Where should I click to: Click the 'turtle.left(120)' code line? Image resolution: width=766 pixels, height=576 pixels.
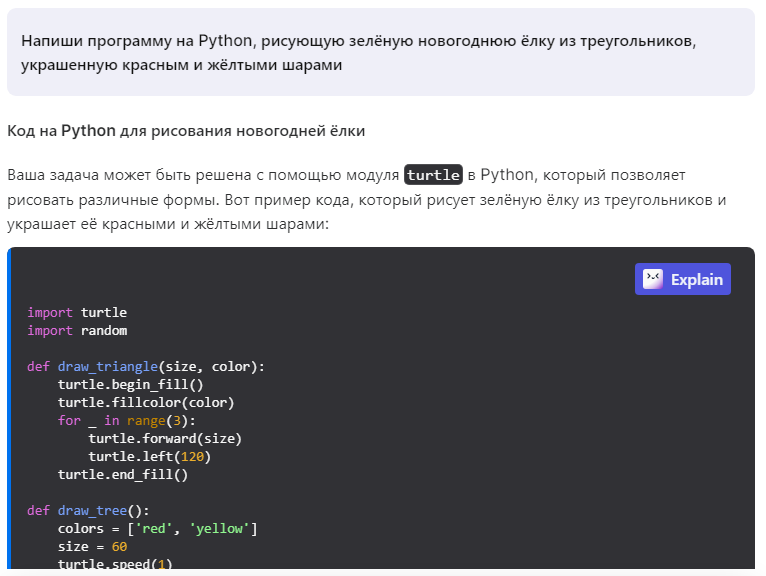click(x=149, y=457)
